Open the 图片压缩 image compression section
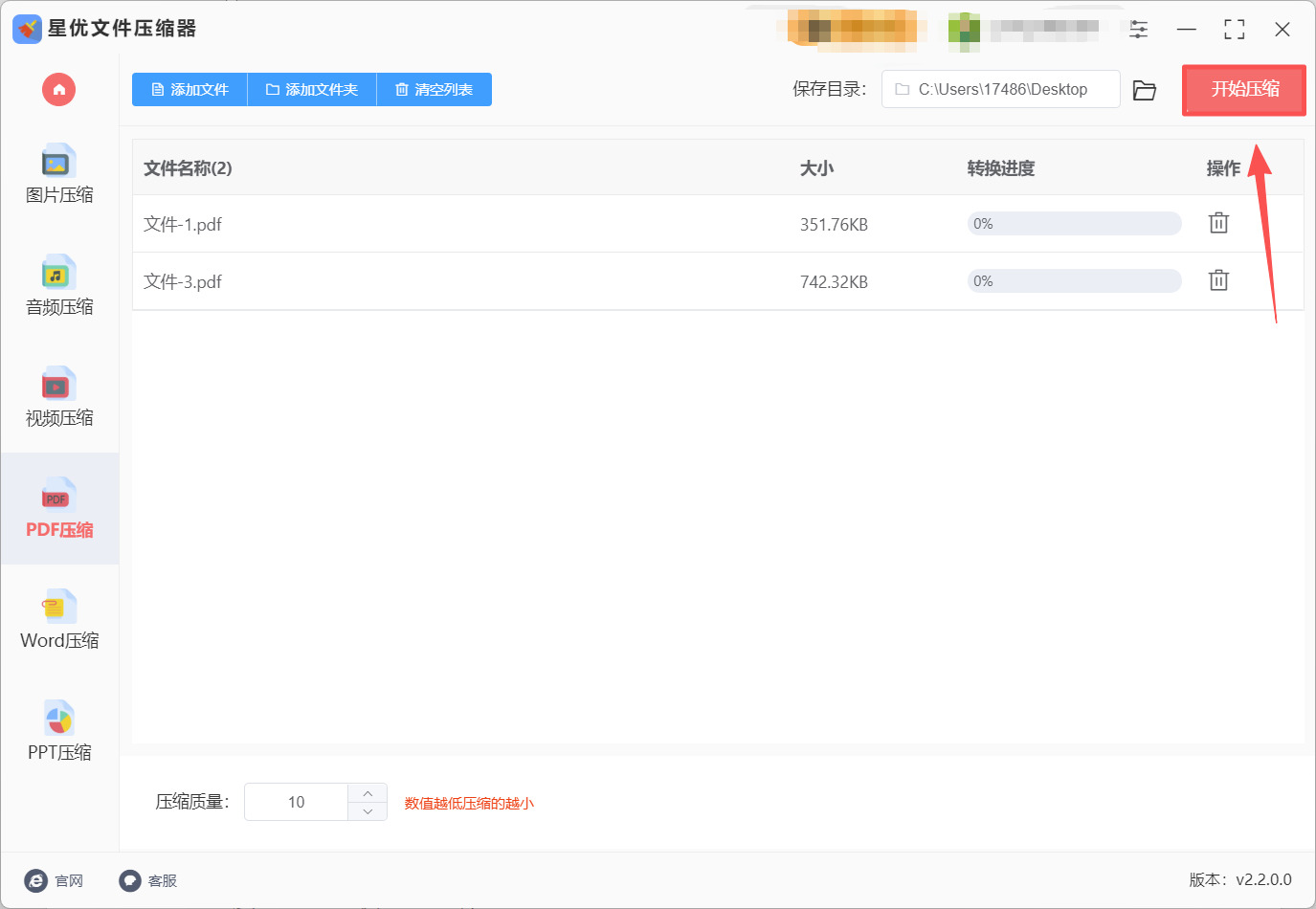1316x909 pixels. 59,174
